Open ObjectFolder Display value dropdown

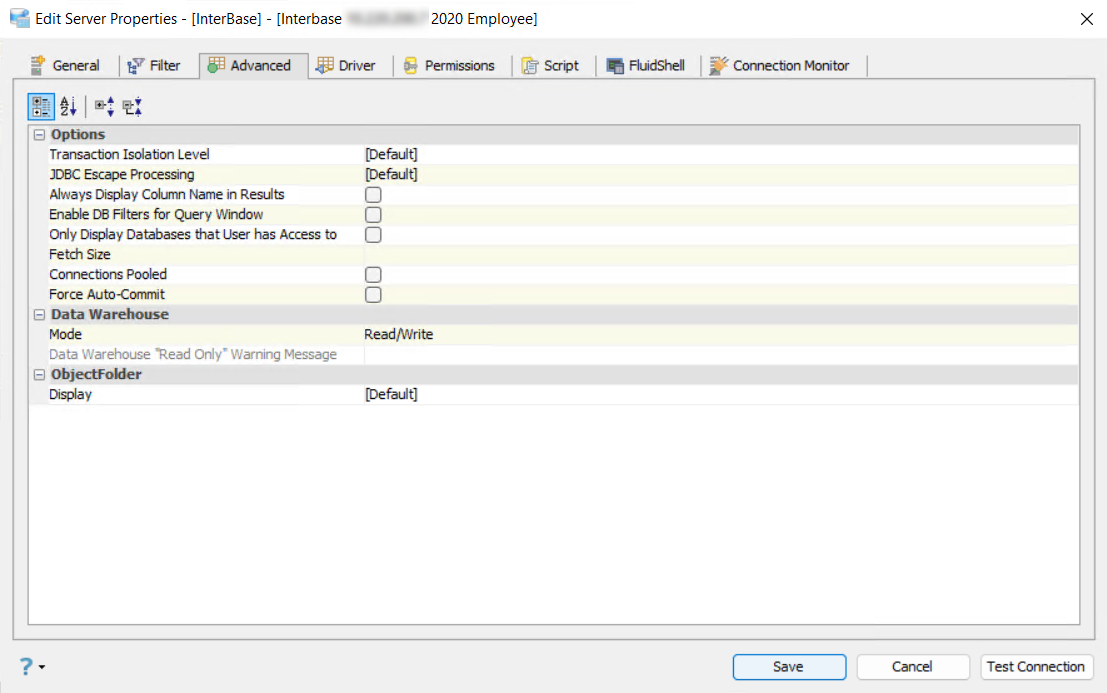point(721,394)
